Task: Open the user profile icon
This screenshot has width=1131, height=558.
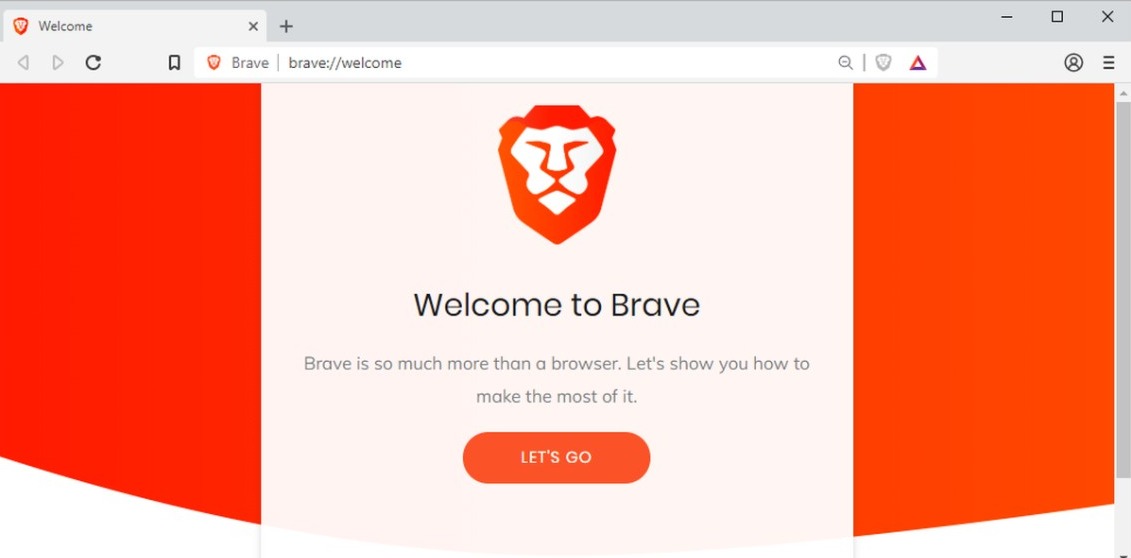Action: coord(1073,63)
